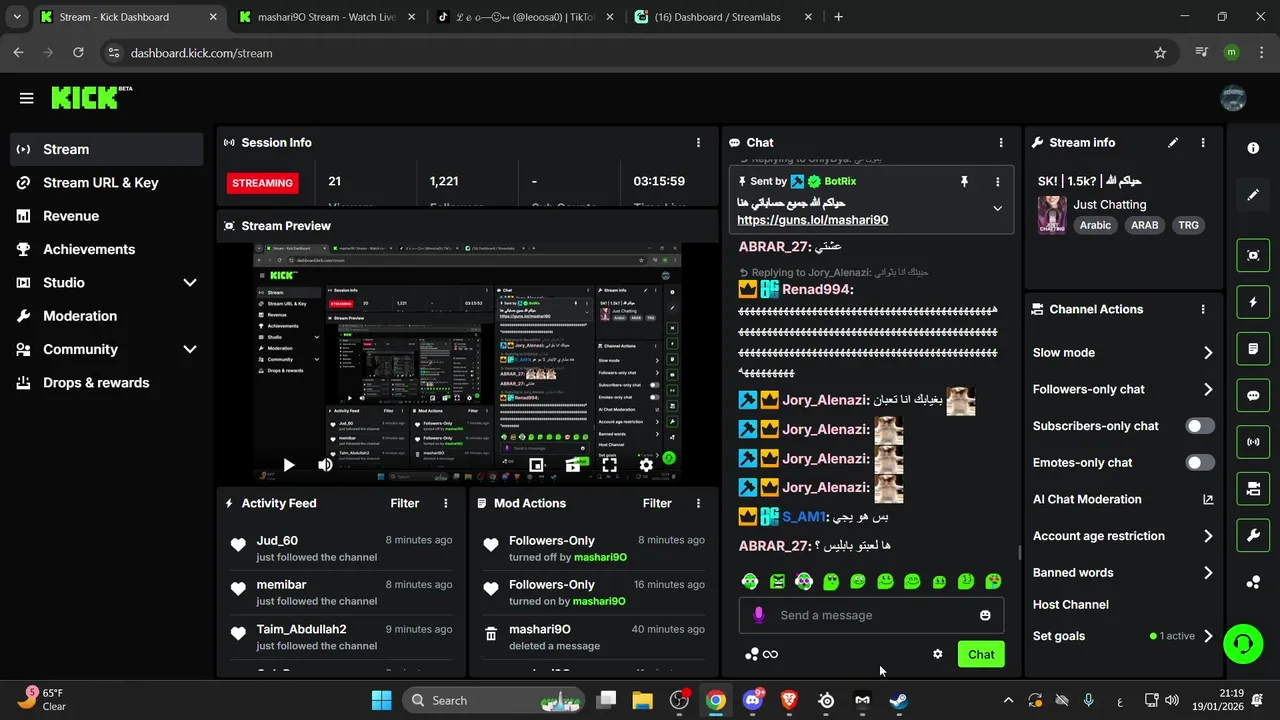
Task: Open Mod Actions Filter
Action: tap(657, 503)
